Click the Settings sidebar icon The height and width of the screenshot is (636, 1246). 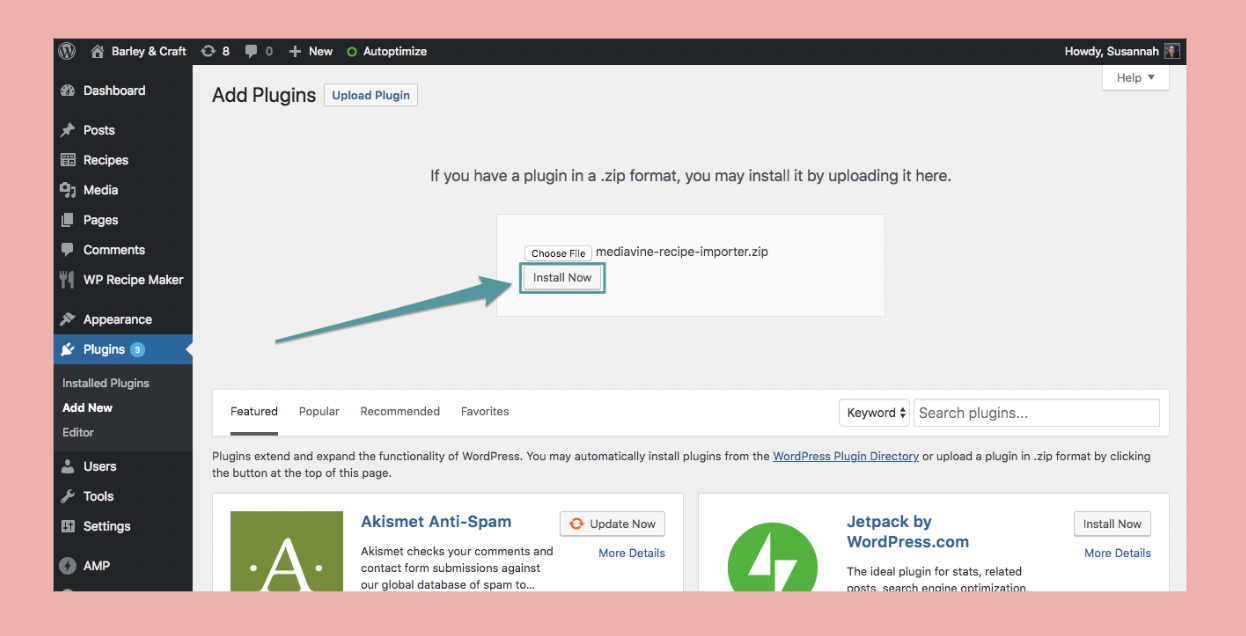pyautogui.click(x=68, y=526)
